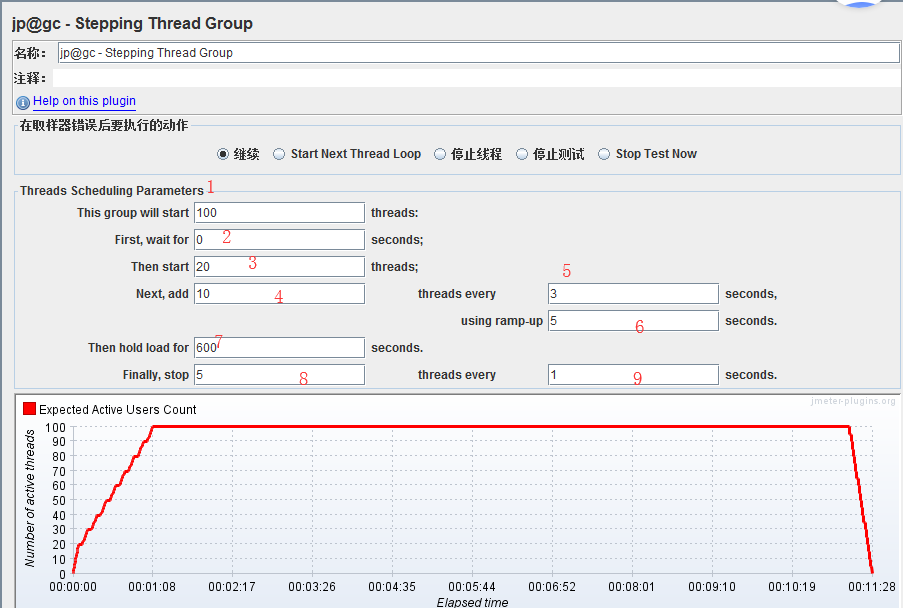The image size is (903, 608).
Task: Click the jmeter-plugins.org watermark on chart
Action: tap(853, 401)
